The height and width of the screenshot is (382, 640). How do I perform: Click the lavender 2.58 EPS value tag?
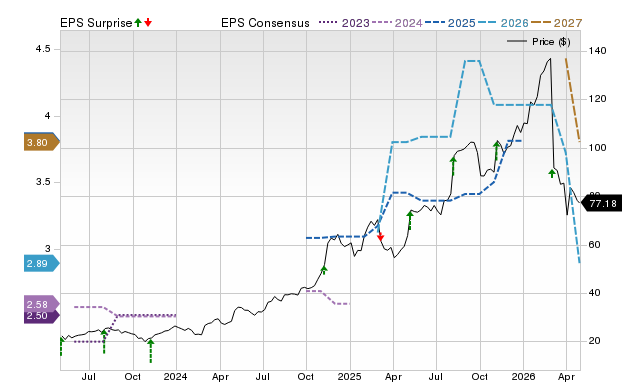(41, 304)
